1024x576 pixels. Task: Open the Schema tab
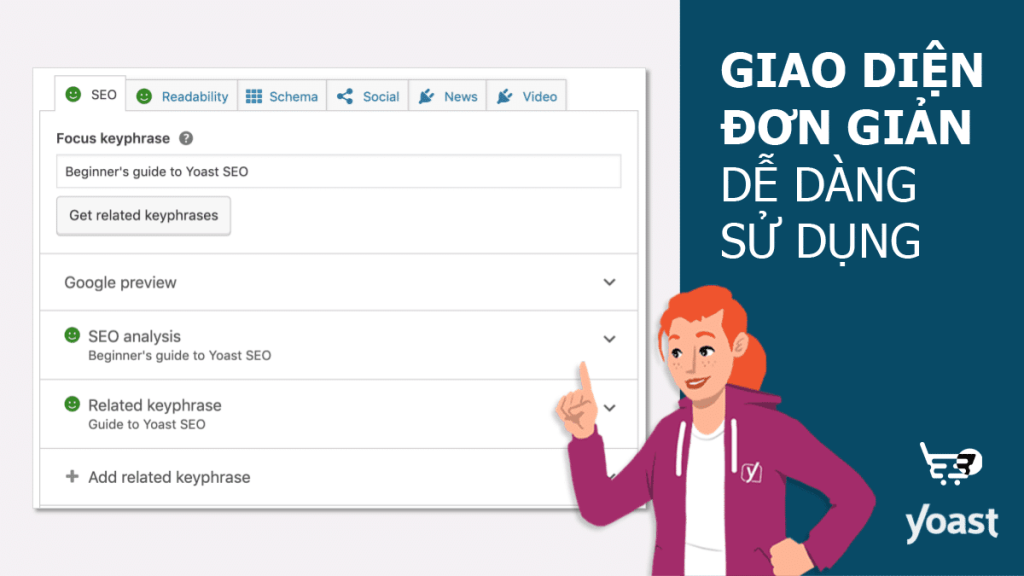click(x=282, y=97)
